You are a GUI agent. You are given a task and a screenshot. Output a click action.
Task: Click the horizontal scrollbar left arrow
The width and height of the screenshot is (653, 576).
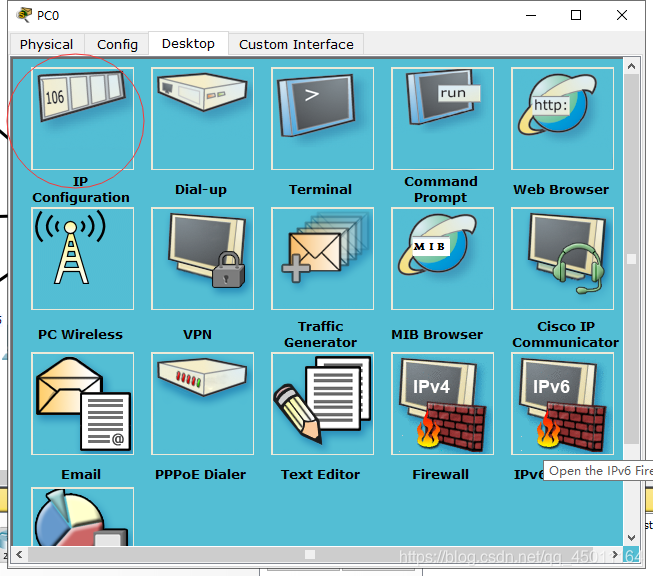(19, 555)
